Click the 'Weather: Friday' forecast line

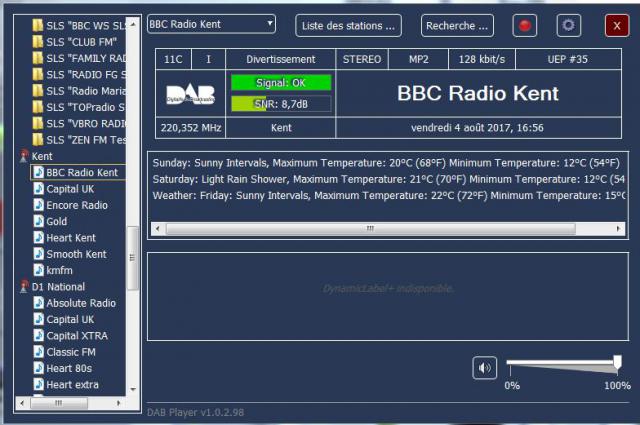[x=389, y=196]
